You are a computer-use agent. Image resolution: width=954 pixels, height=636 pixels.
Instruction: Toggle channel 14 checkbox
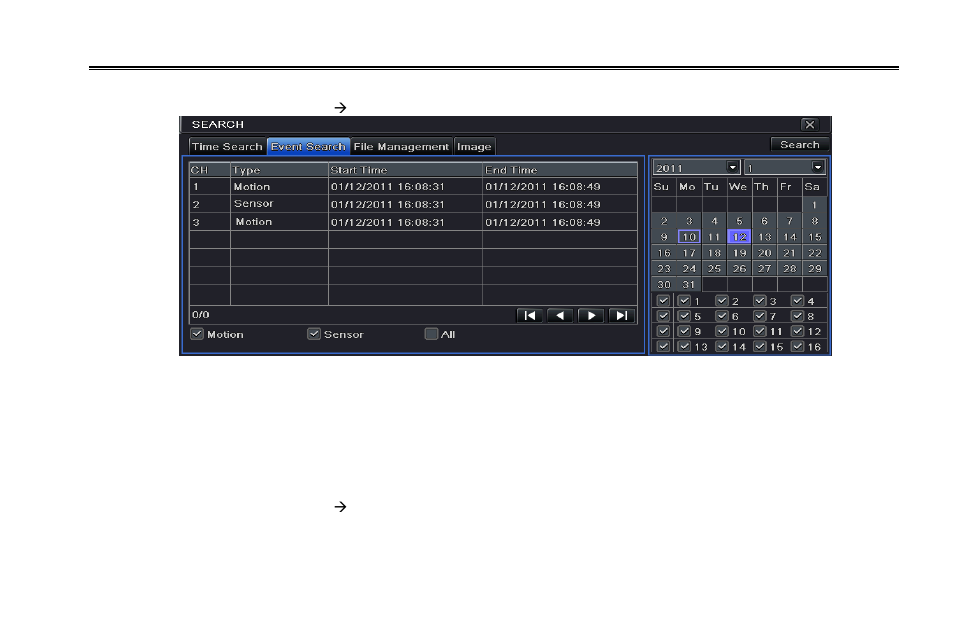tap(722, 346)
